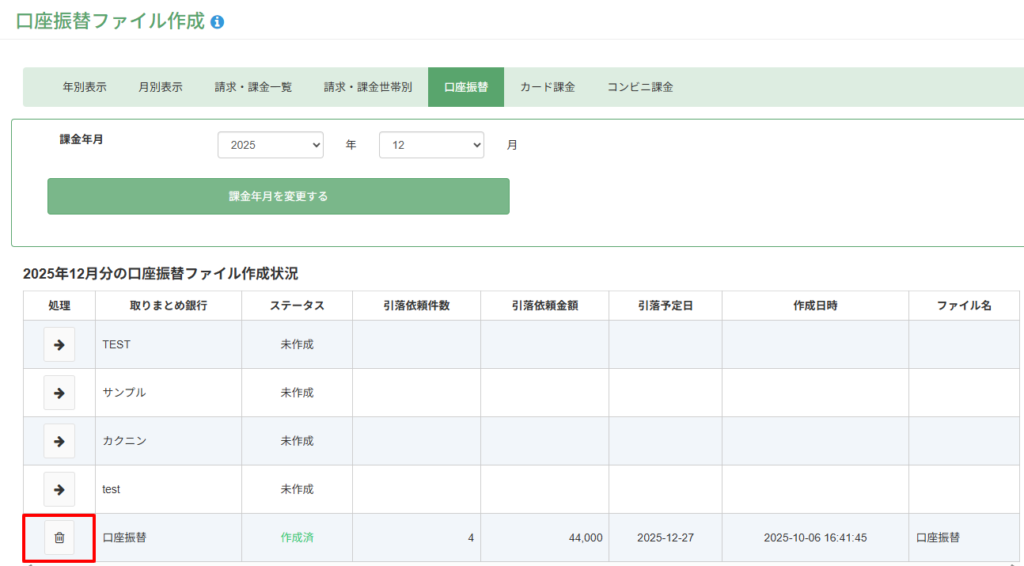Click the 作成済 status text
Viewport: 1024px width, 566px height.
[x=297, y=538]
